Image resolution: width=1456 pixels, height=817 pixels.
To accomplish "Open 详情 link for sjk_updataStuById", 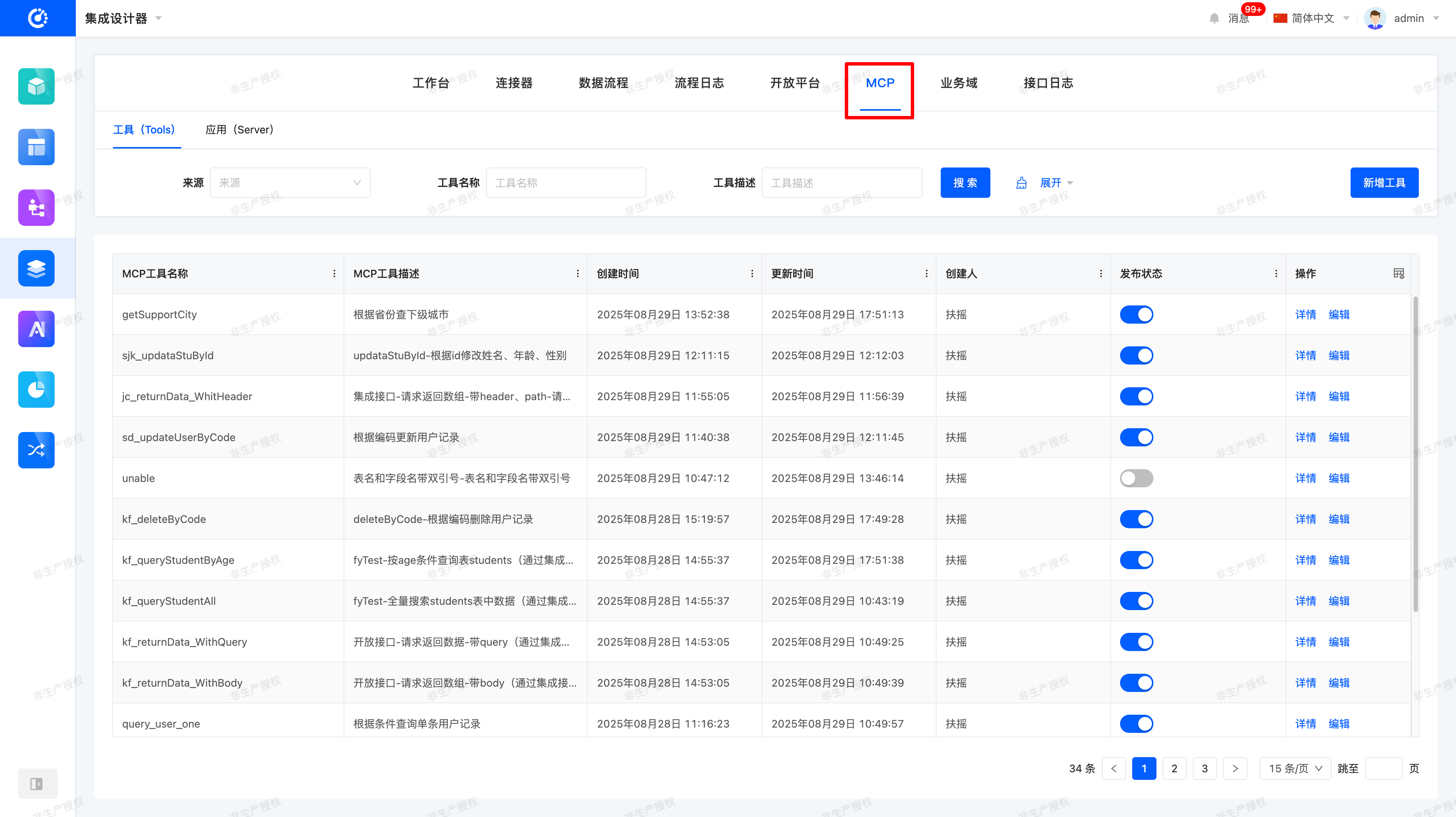I will click(1305, 355).
